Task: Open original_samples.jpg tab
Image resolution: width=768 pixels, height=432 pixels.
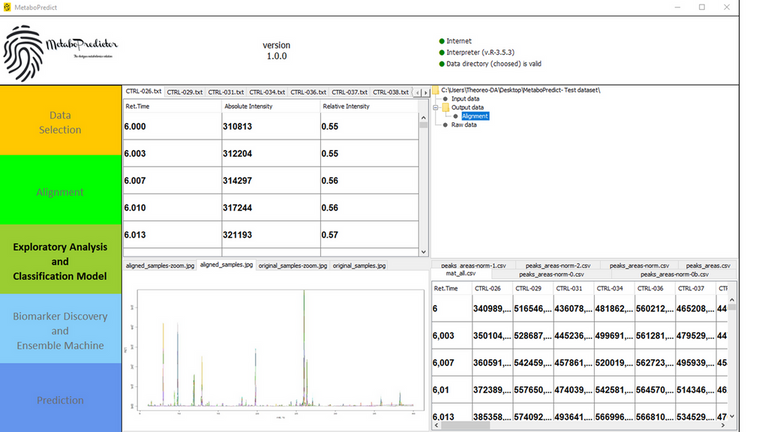Action: (359, 265)
